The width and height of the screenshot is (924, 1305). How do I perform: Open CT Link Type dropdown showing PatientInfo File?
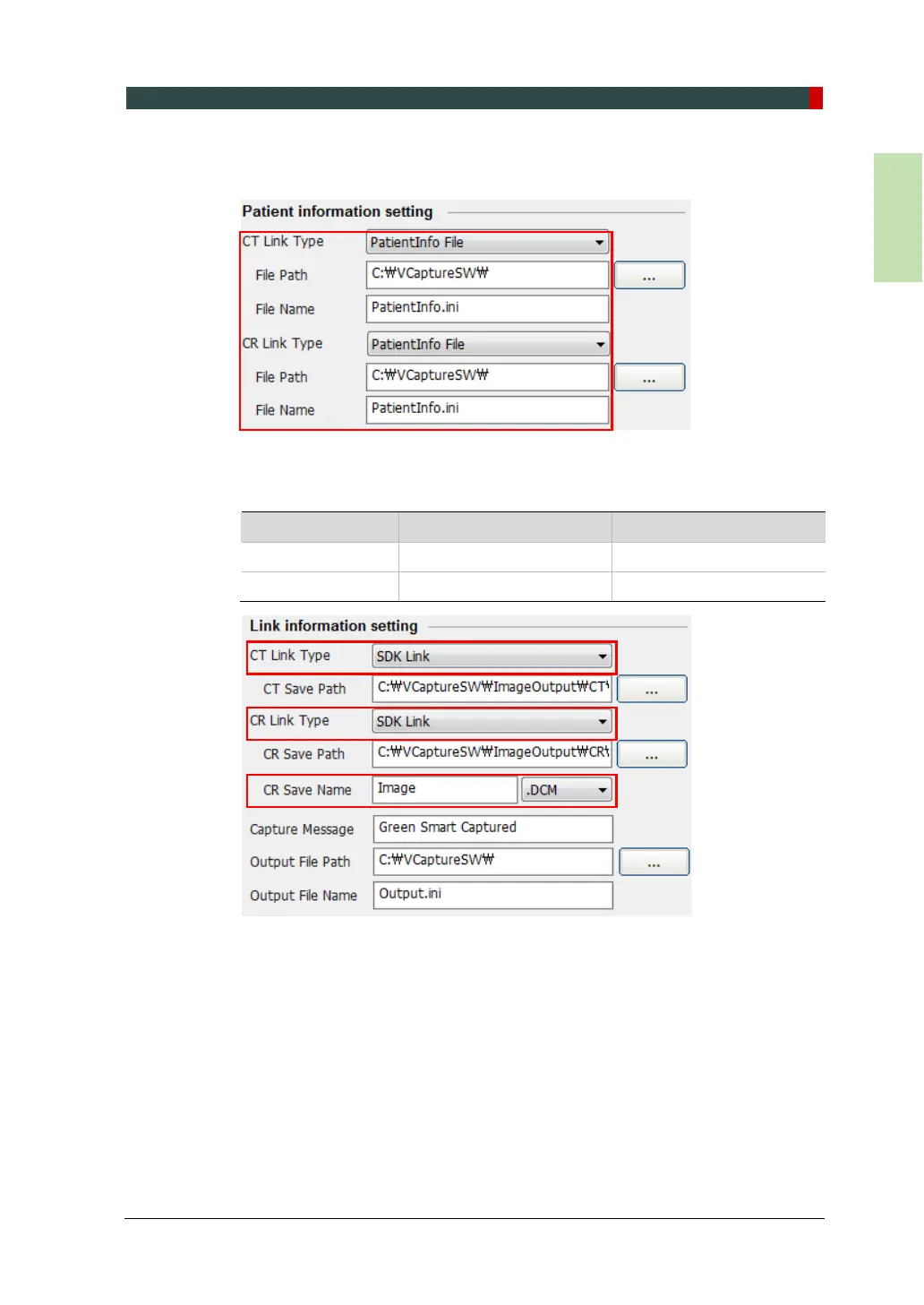pyautogui.click(x=488, y=243)
